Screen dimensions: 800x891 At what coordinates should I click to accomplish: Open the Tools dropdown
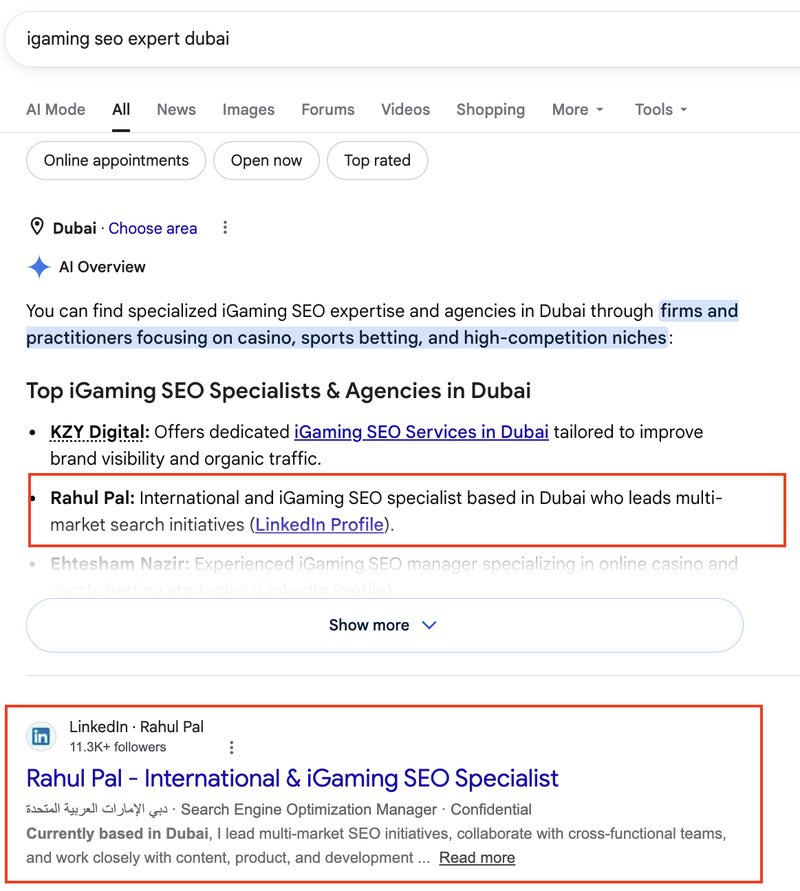(x=661, y=110)
